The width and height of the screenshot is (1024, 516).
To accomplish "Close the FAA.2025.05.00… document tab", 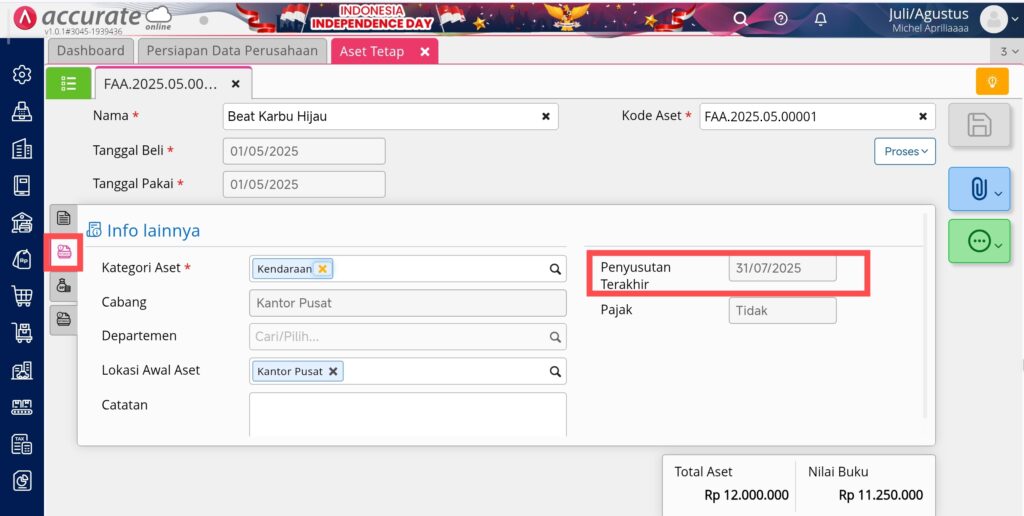I will pos(236,84).
